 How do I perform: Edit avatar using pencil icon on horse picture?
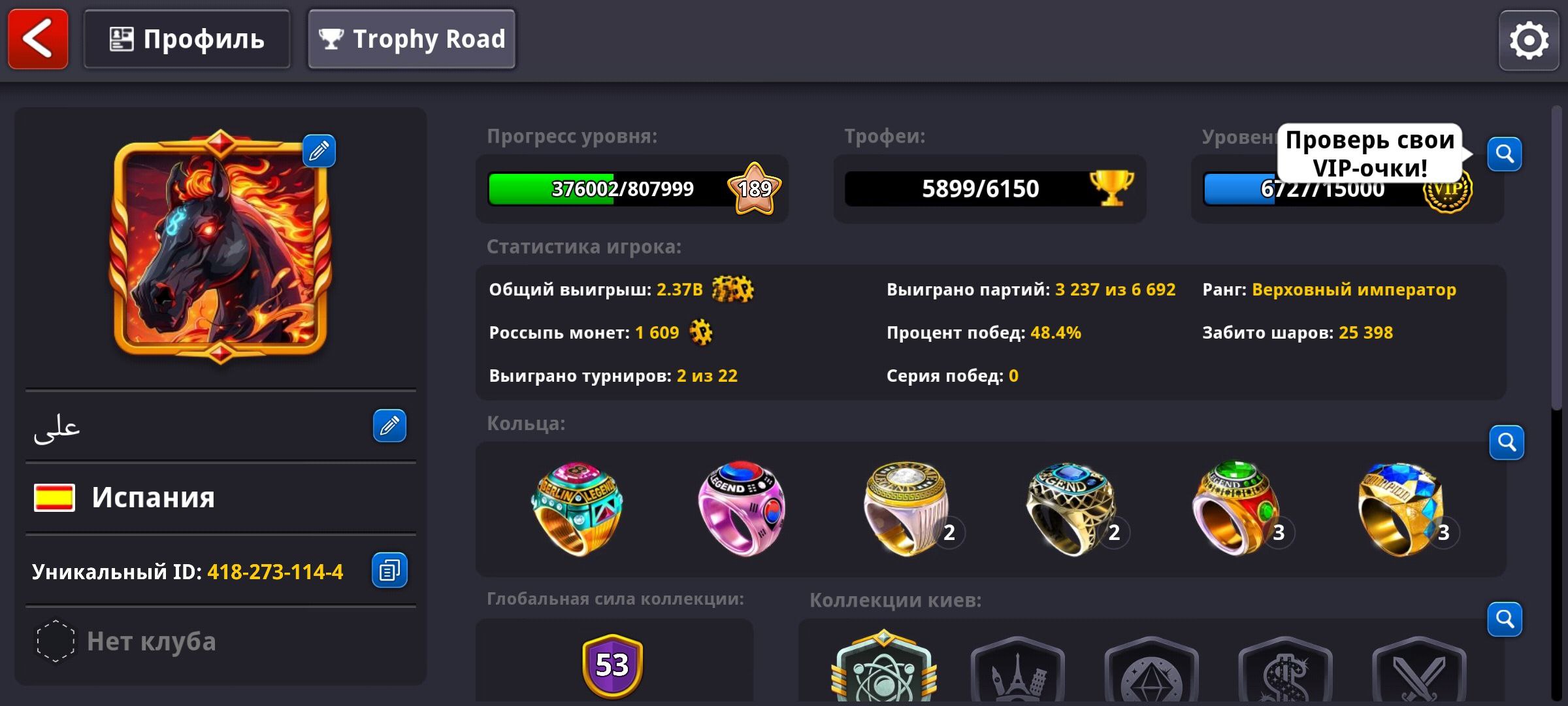pyautogui.click(x=319, y=151)
